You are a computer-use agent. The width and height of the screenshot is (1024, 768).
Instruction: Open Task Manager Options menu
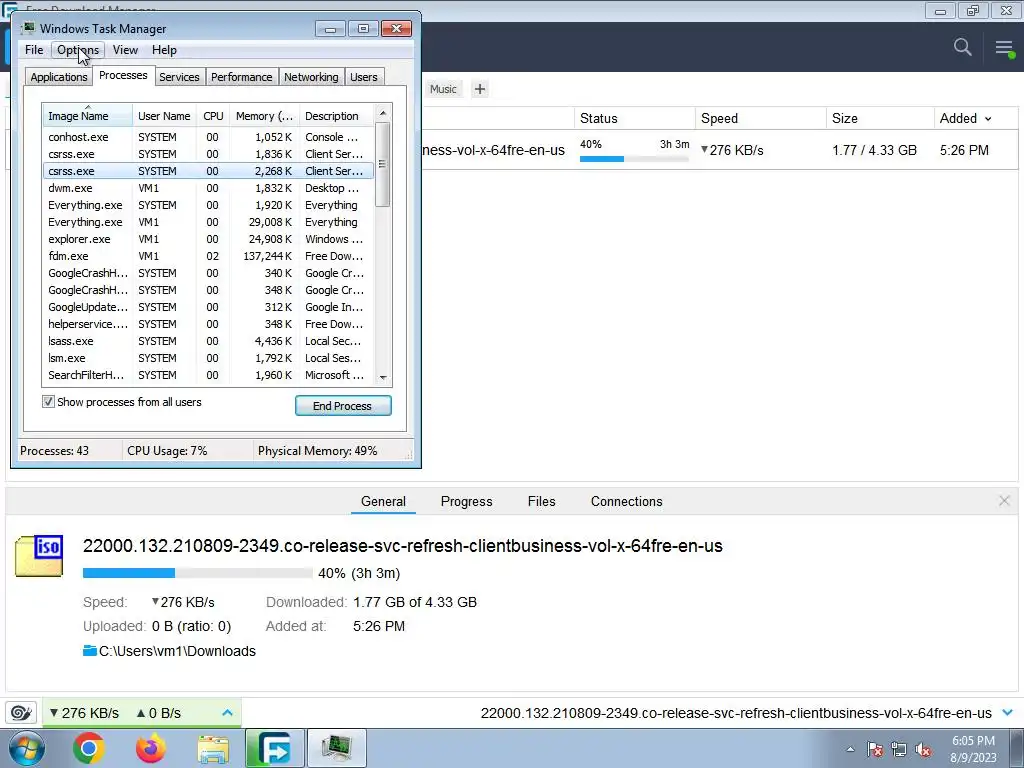pyautogui.click(x=78, y=50)
